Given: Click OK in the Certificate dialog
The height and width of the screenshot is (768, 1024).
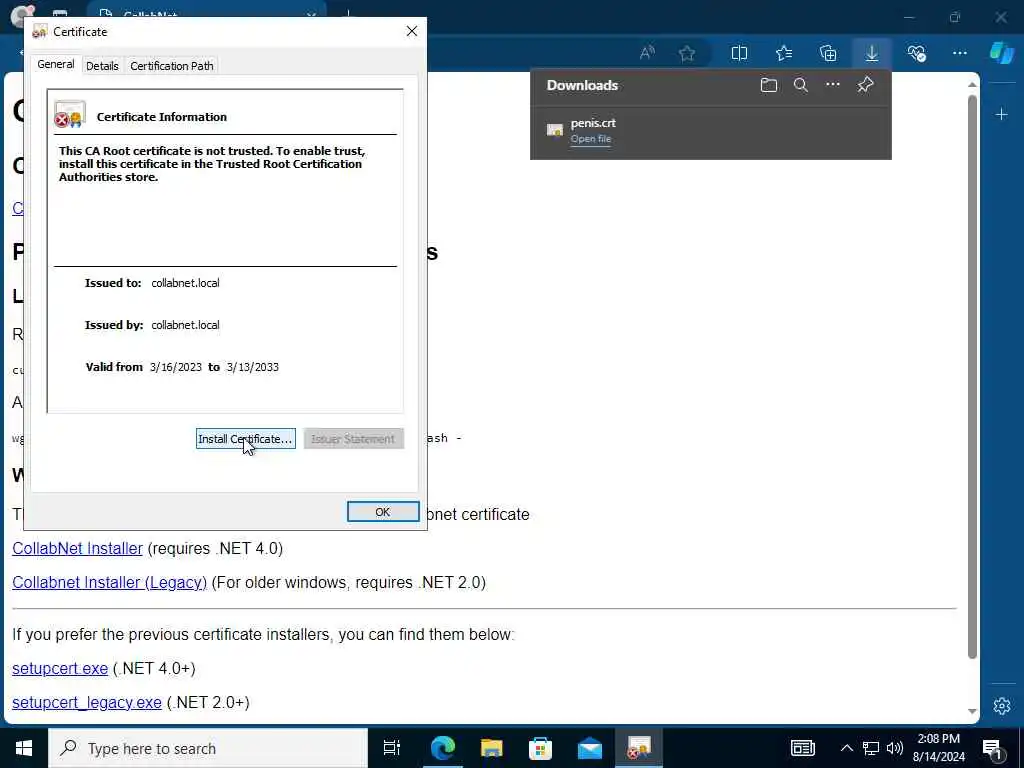Looking at the screenshot, I should click(383, 512).
